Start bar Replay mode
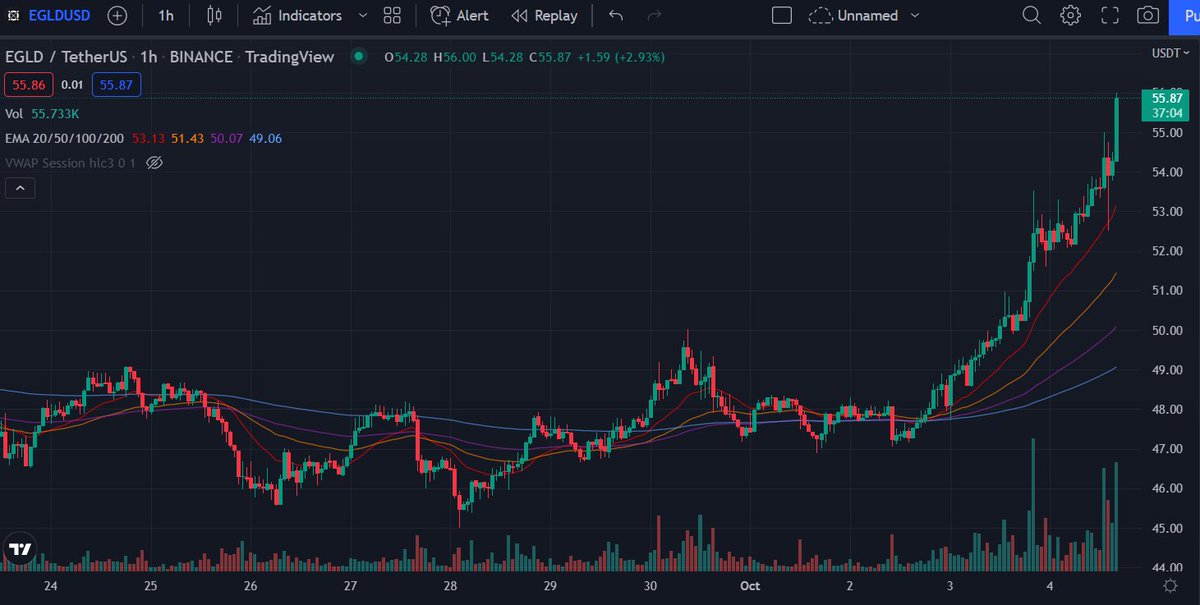Viewport: 1200px width, 605px height. [544, 16]
